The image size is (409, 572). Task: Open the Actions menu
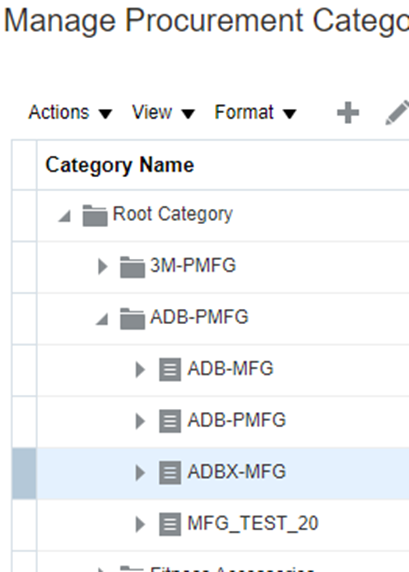pos(70,112)
